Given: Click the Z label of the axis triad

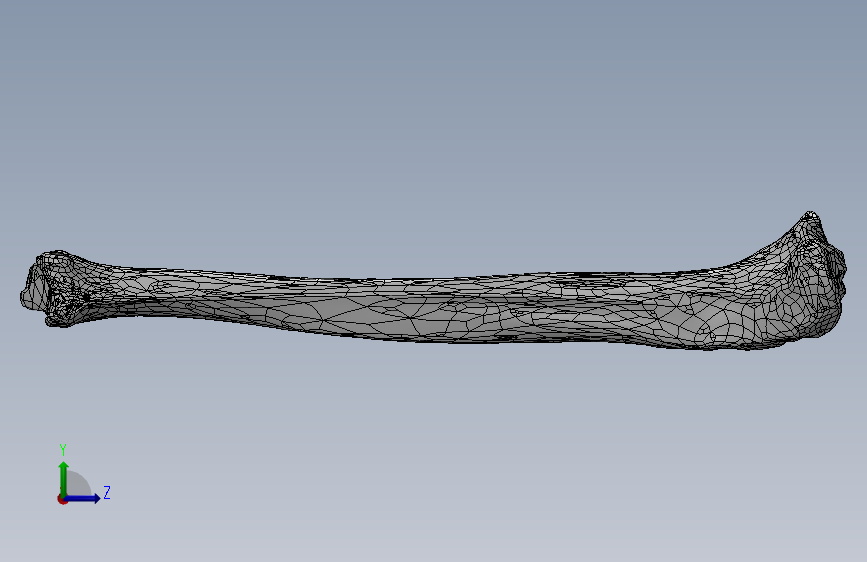Looking at the screenshot, I should click(107, 492).
